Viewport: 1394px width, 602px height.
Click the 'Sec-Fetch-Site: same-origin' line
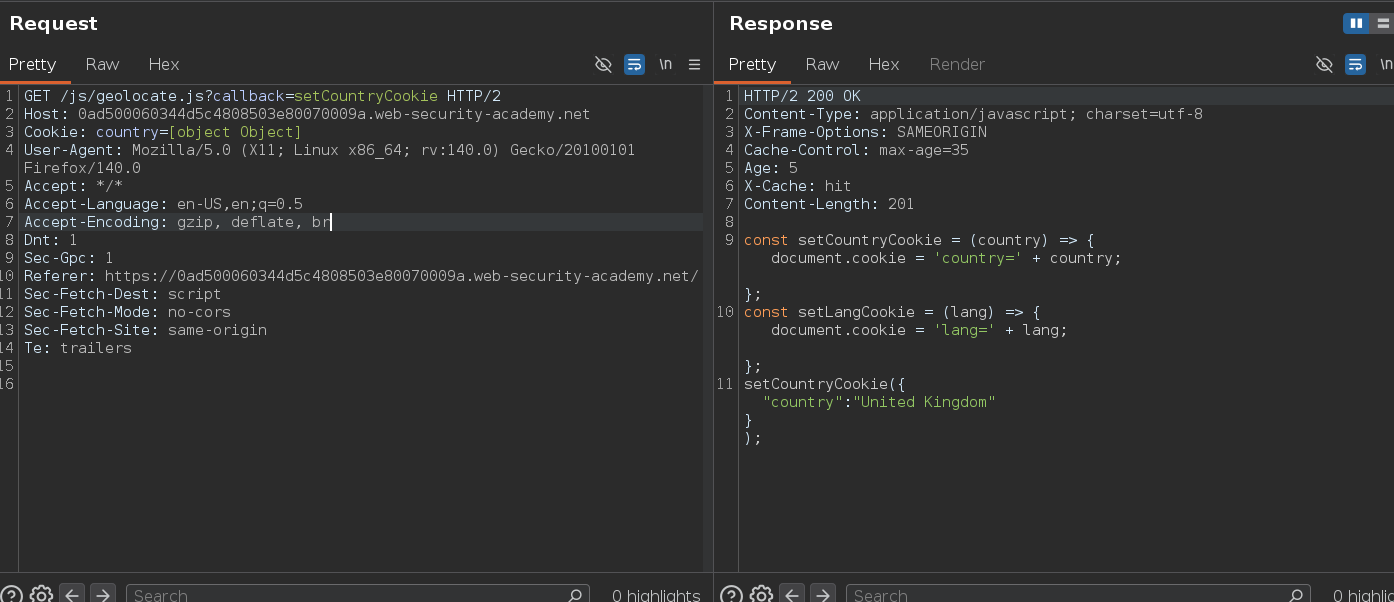tap(145, 330)
